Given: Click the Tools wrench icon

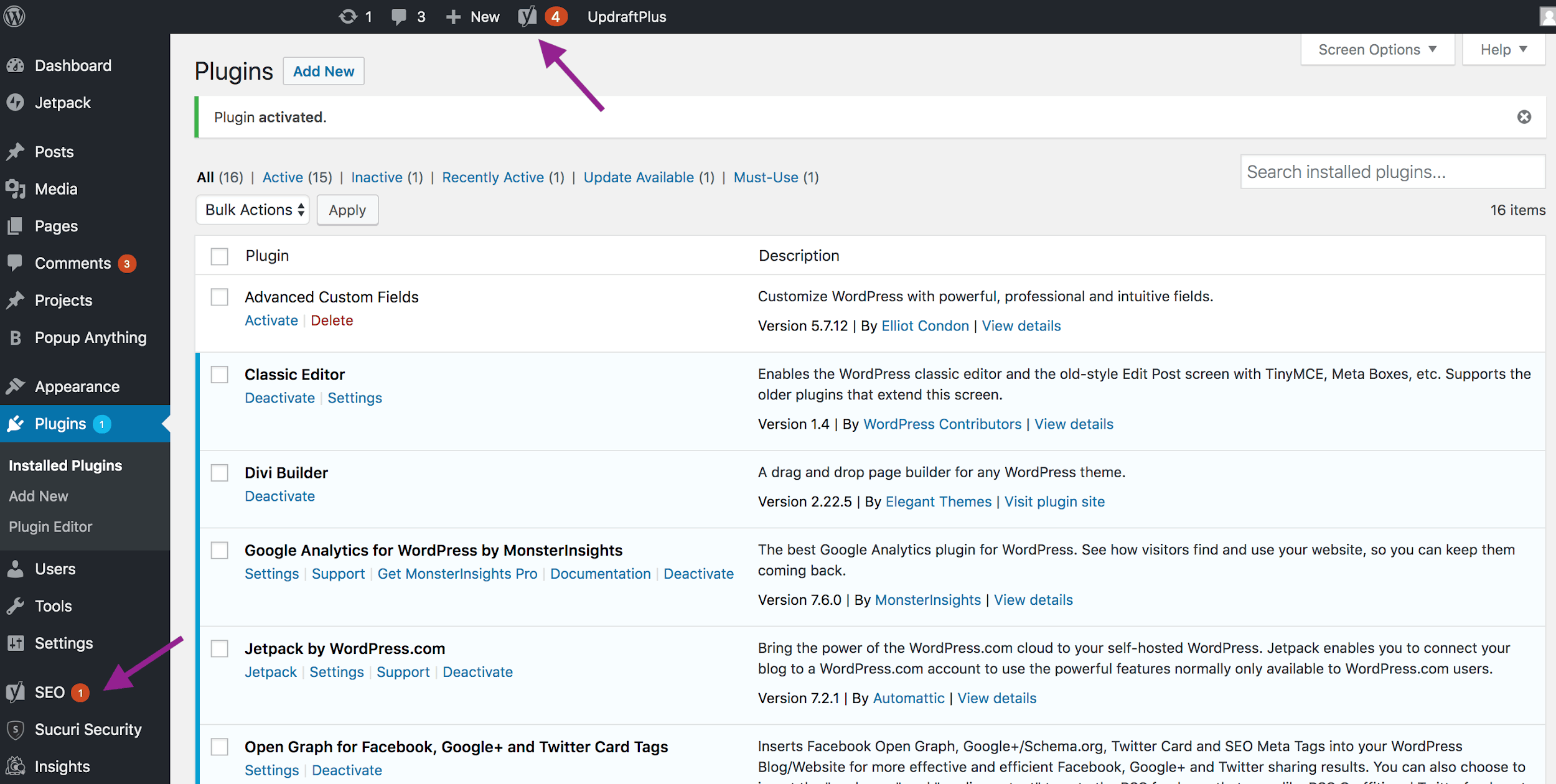Looking at the screenshot, I should (x=16, y=606).
